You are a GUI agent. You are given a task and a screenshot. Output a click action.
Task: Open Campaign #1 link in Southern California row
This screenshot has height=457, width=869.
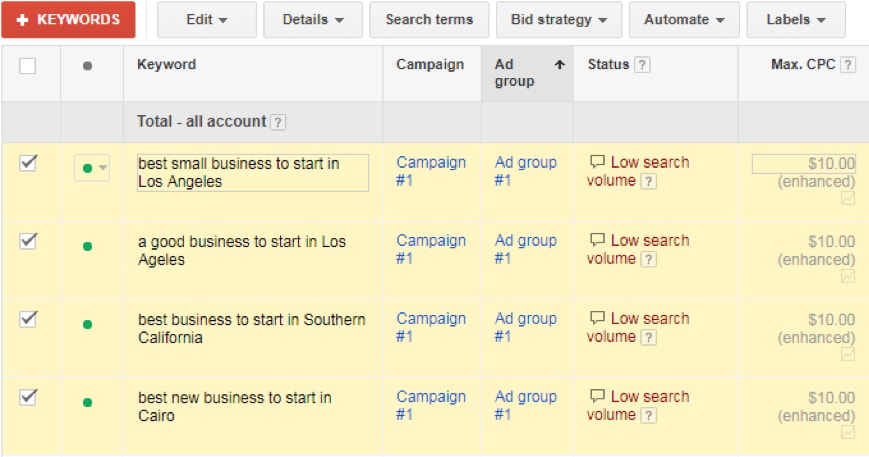431,327
